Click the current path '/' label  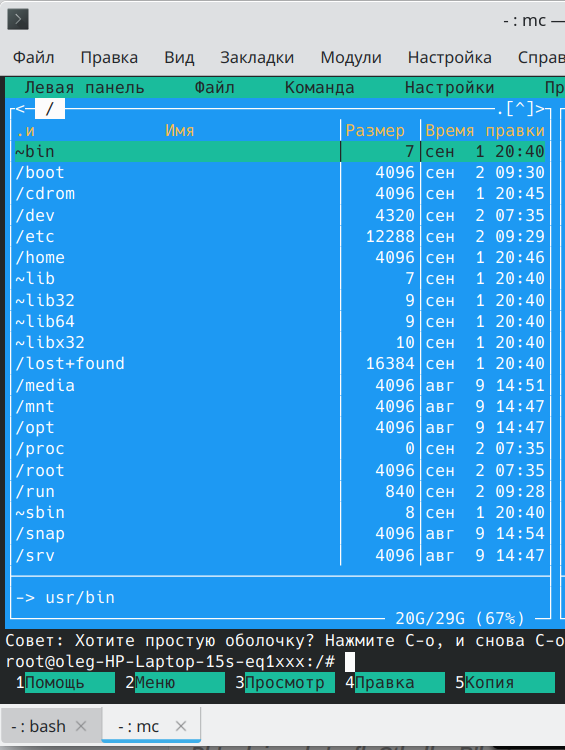[x=50, y=109]
